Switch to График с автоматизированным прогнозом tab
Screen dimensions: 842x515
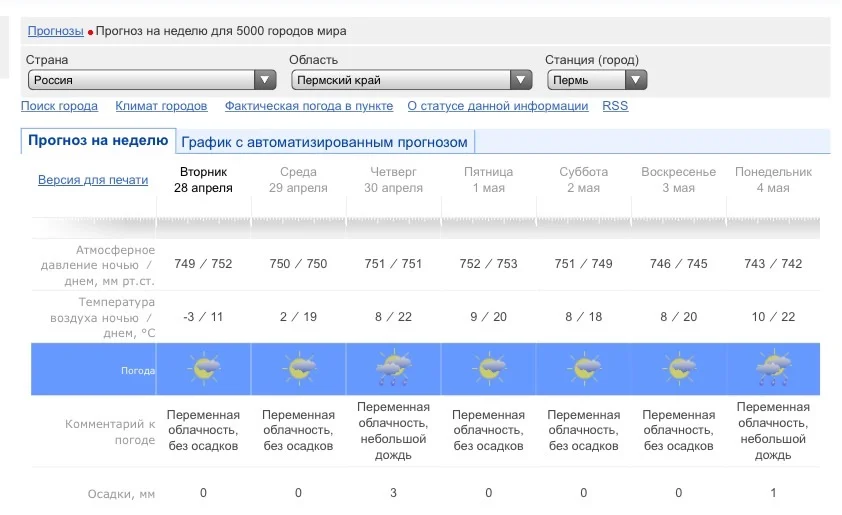click(324, 142)
